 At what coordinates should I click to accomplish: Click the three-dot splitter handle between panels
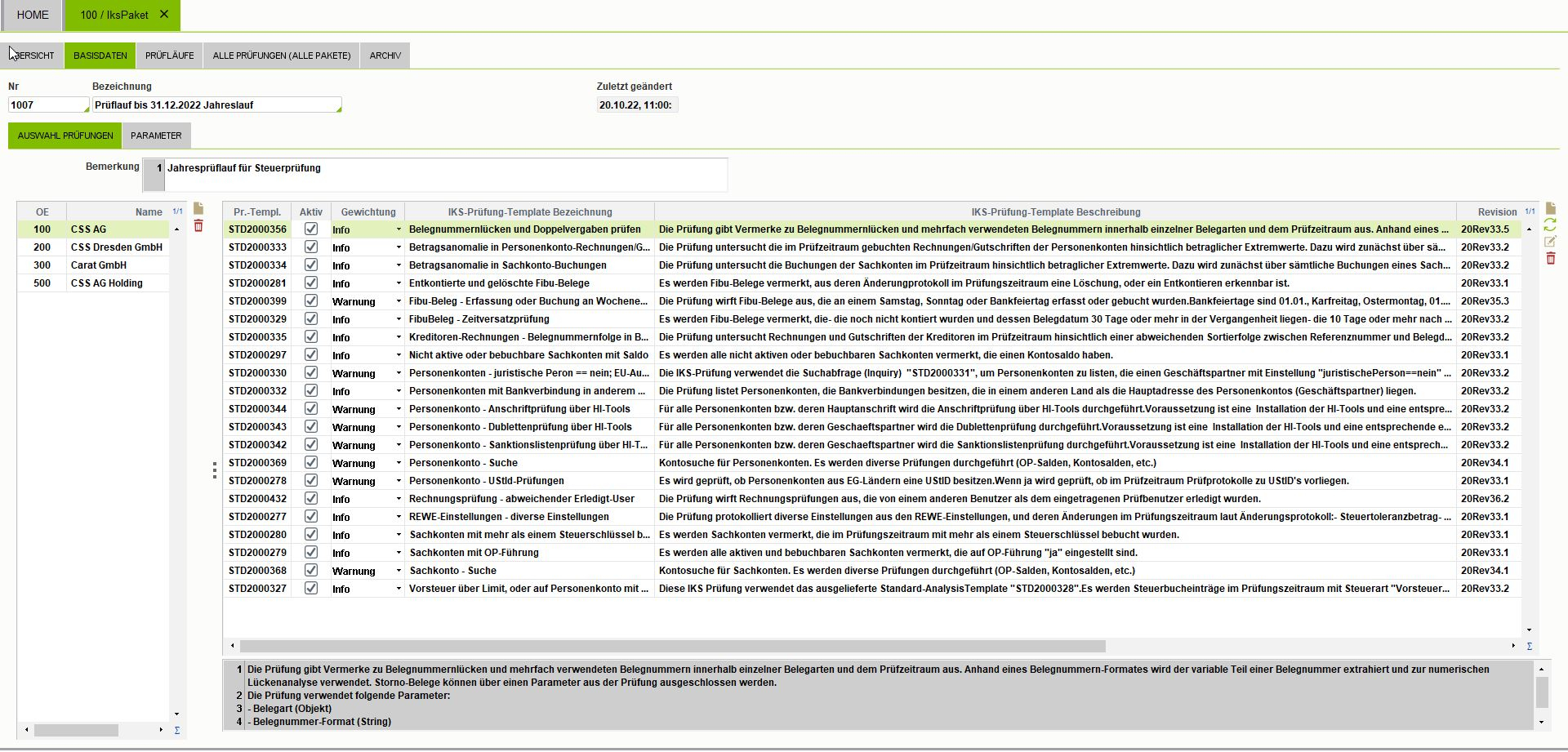pos(215,469)
